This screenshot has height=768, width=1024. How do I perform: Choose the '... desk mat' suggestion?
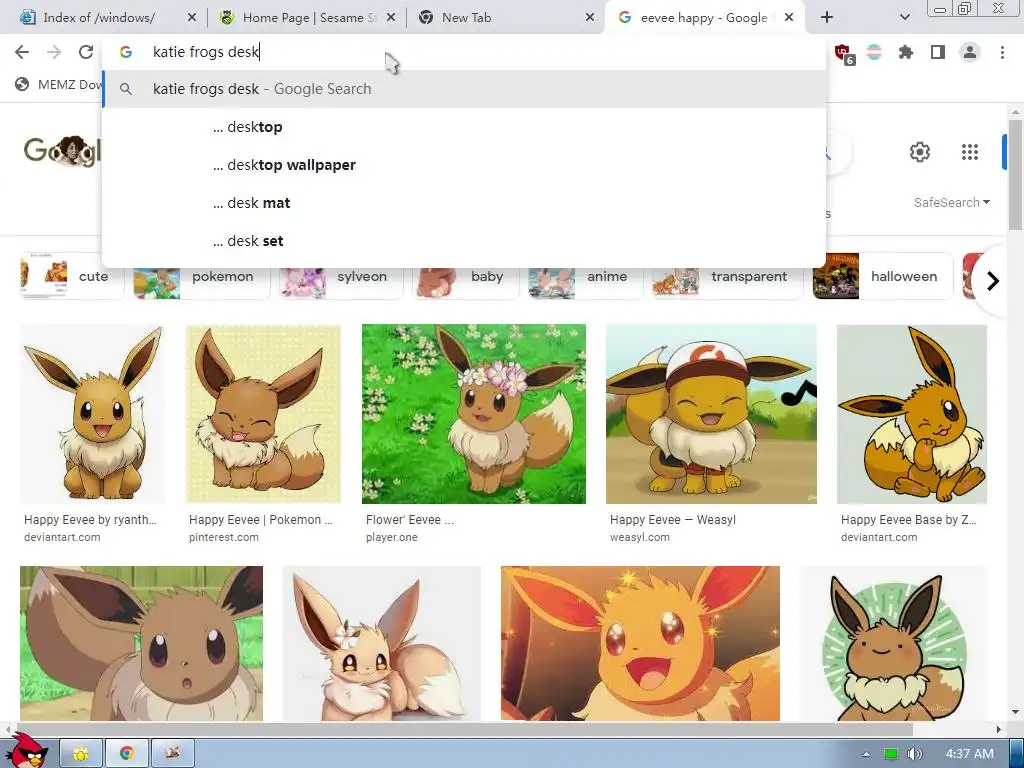coord(464,203)
